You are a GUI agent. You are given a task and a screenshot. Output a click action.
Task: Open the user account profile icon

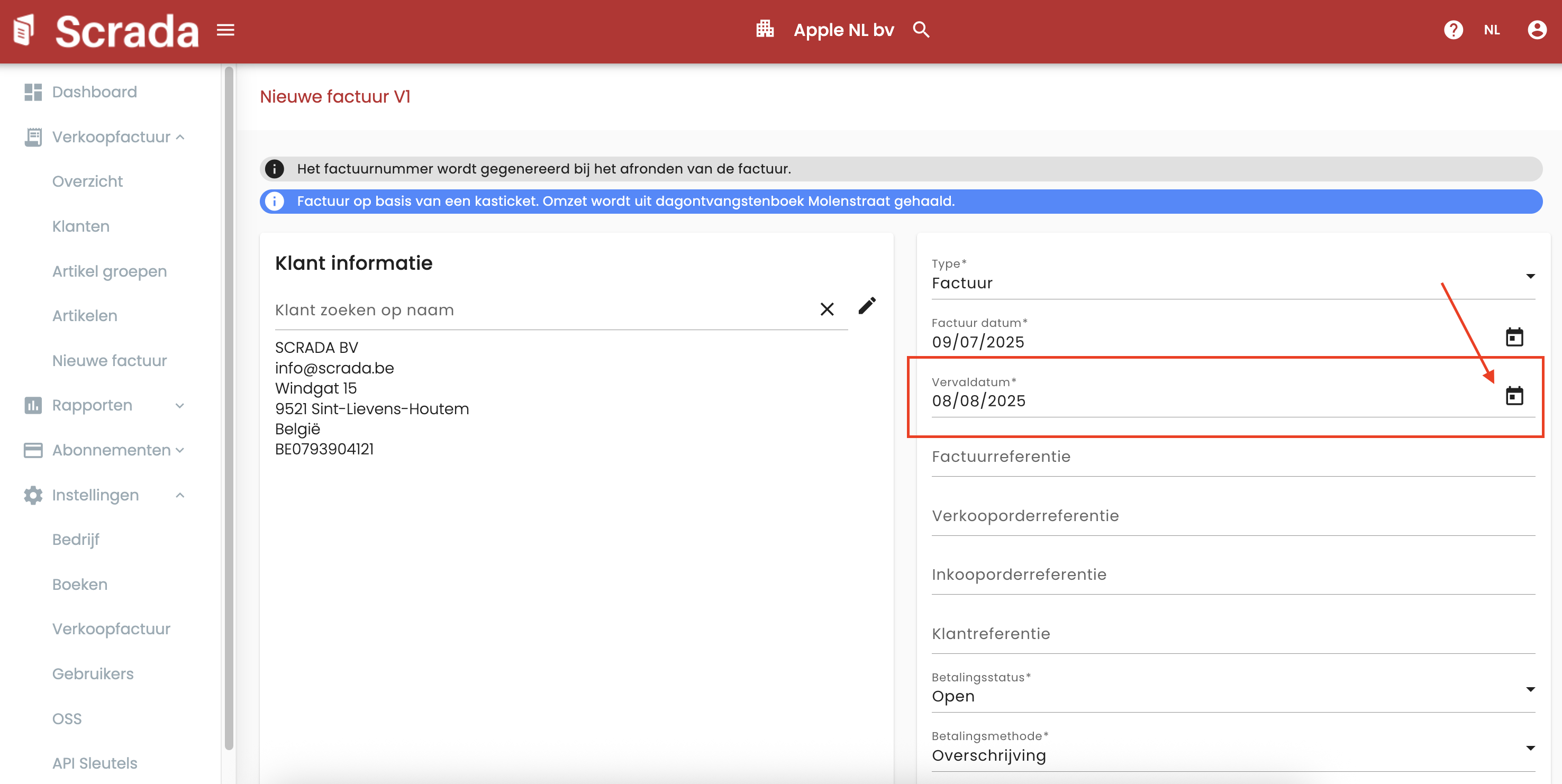[1537, 30]
